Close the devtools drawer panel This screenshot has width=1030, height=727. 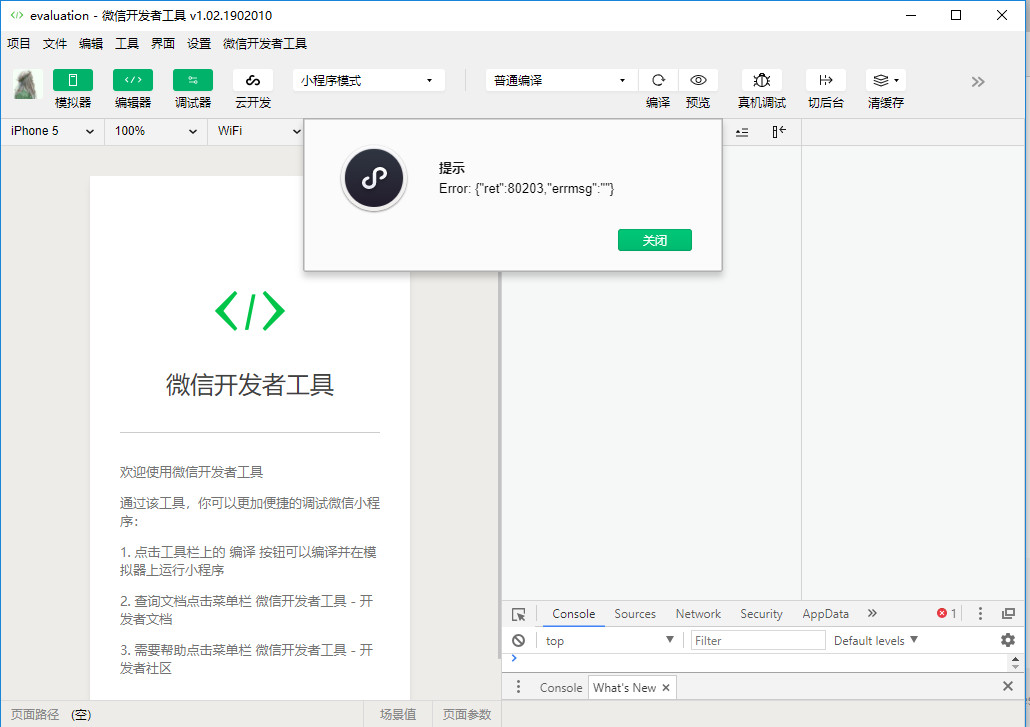[x=1008, y=686]
